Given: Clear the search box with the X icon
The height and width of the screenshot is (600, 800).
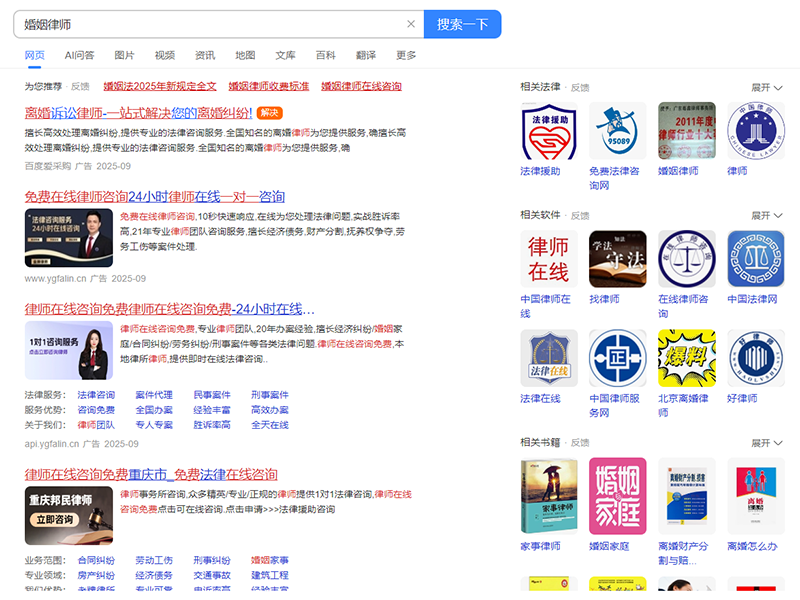Looking at the screenshot, I should pos(410,24).
